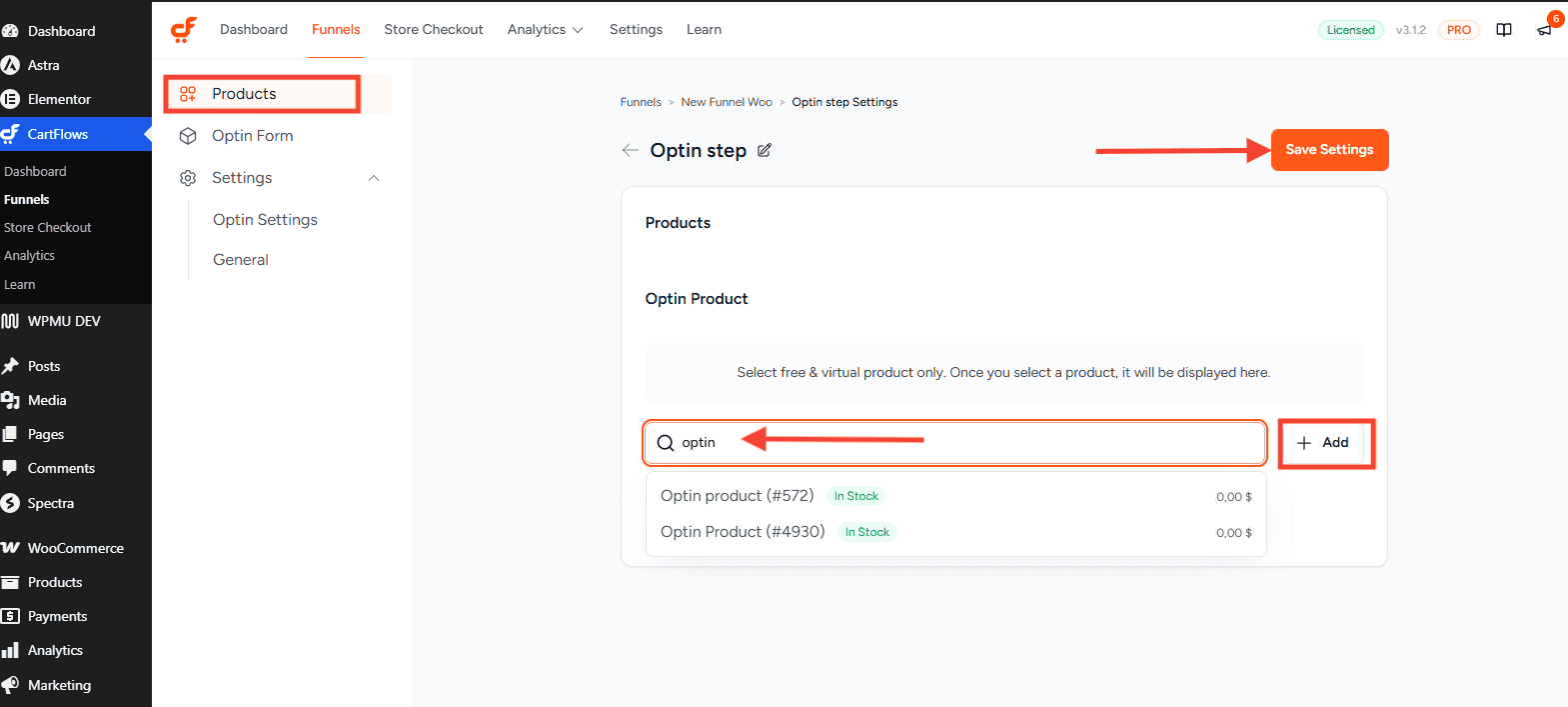
Task: Click the Media icon in admin menu
Action: coord(10,400)
